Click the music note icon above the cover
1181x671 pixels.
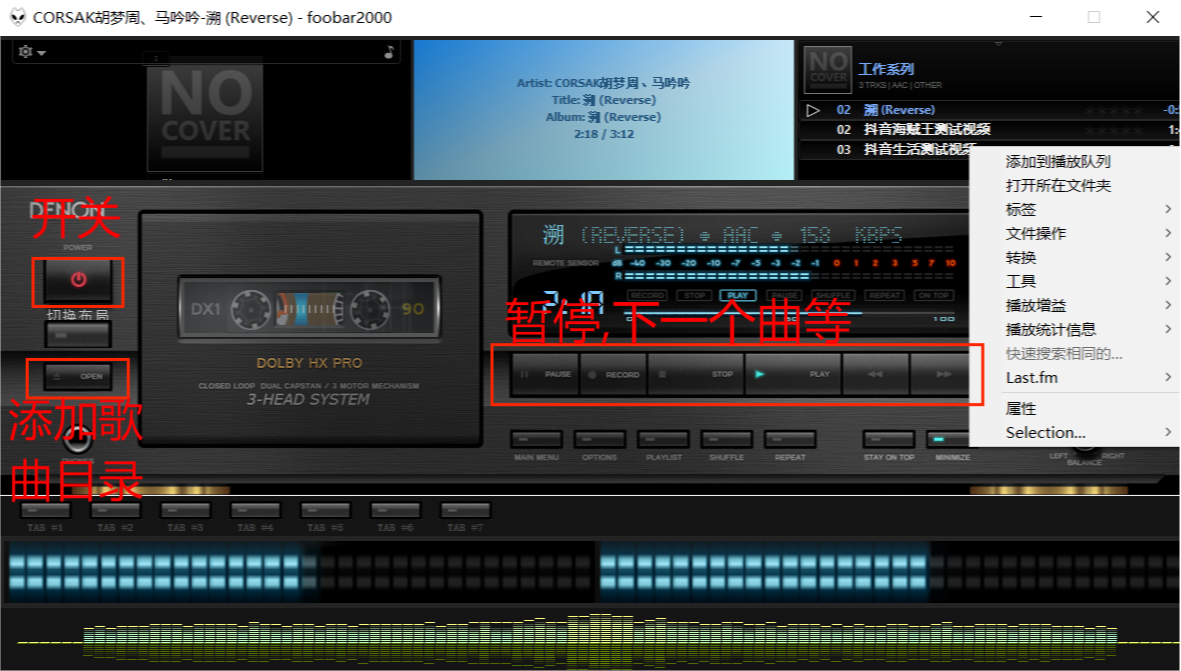(x=389, y=52)
